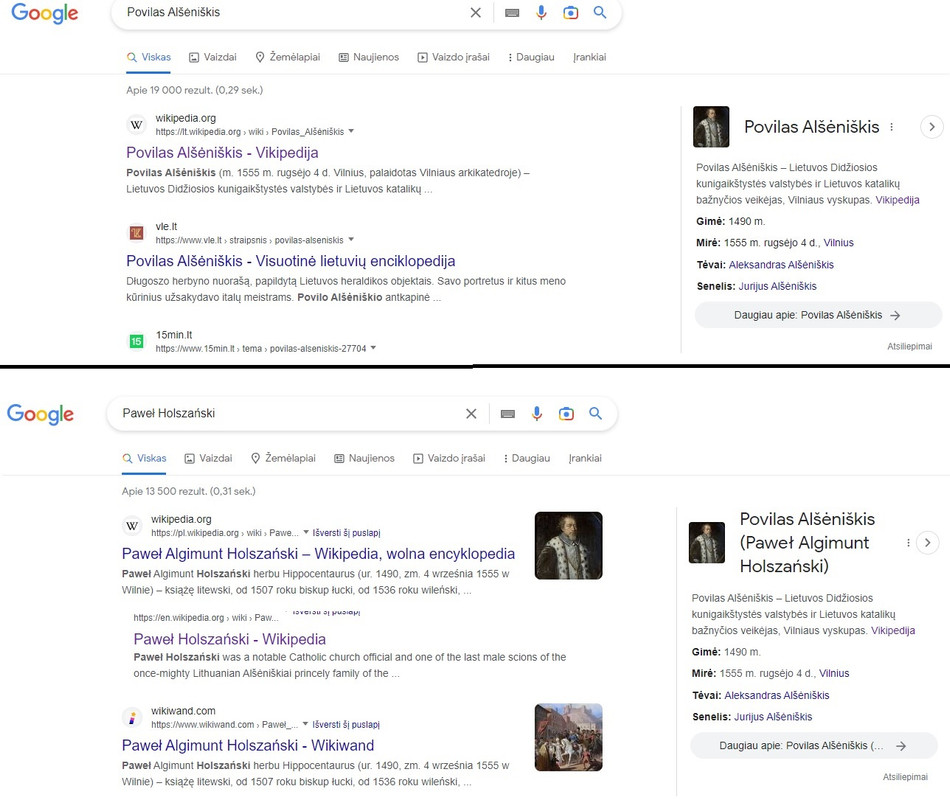Click Atsiliepimai in bottom knowledge panel
950x800 pixels.
905,777
